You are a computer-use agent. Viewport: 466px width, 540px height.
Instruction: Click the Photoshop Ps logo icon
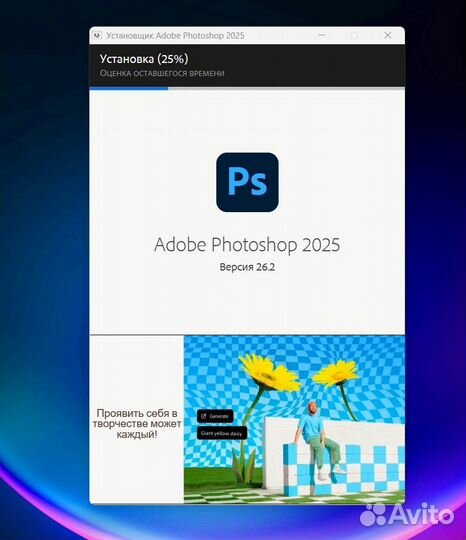(247, 182)
